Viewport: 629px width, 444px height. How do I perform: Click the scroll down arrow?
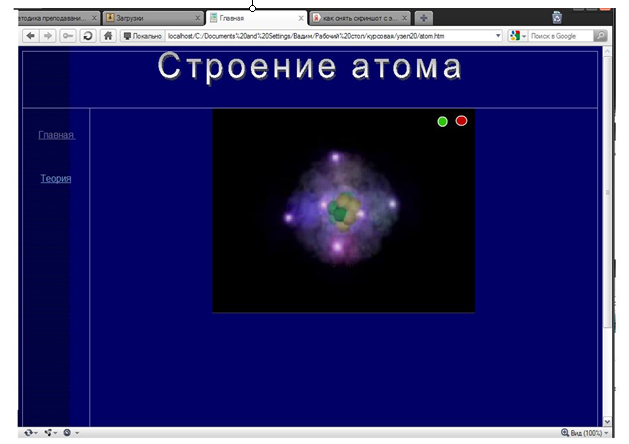(607, 422)
